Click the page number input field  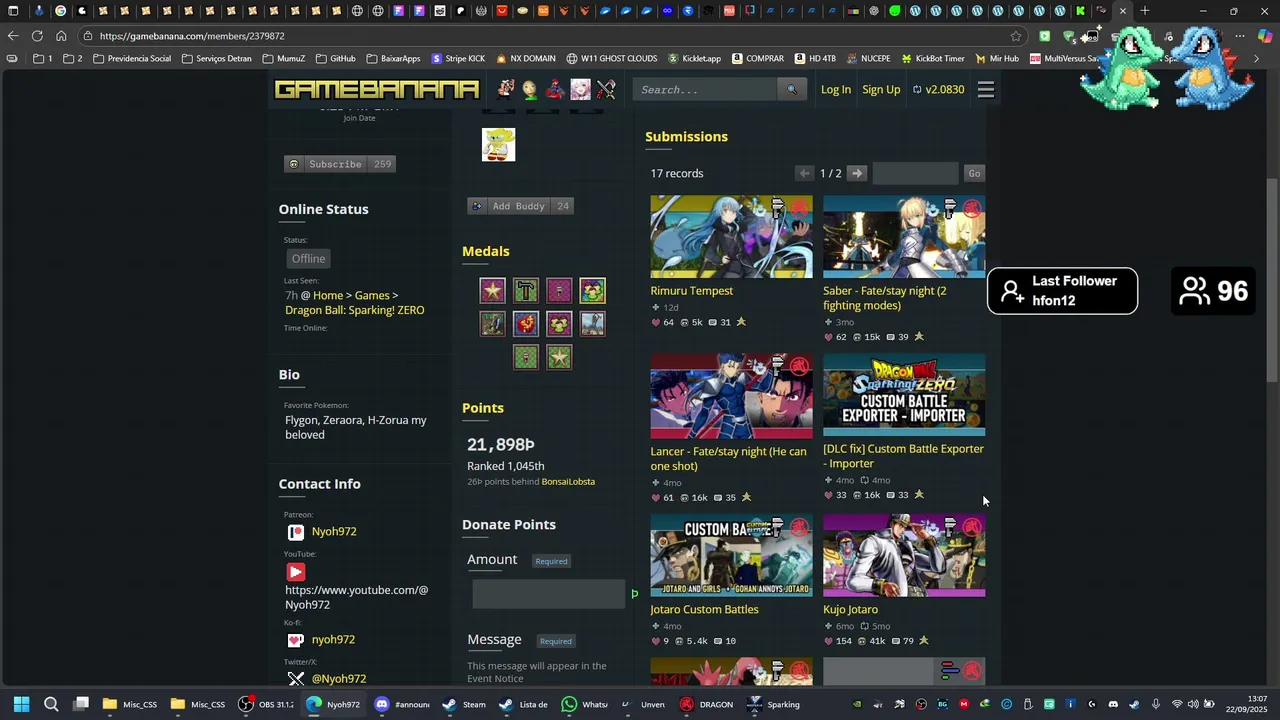tap(915, 173)
